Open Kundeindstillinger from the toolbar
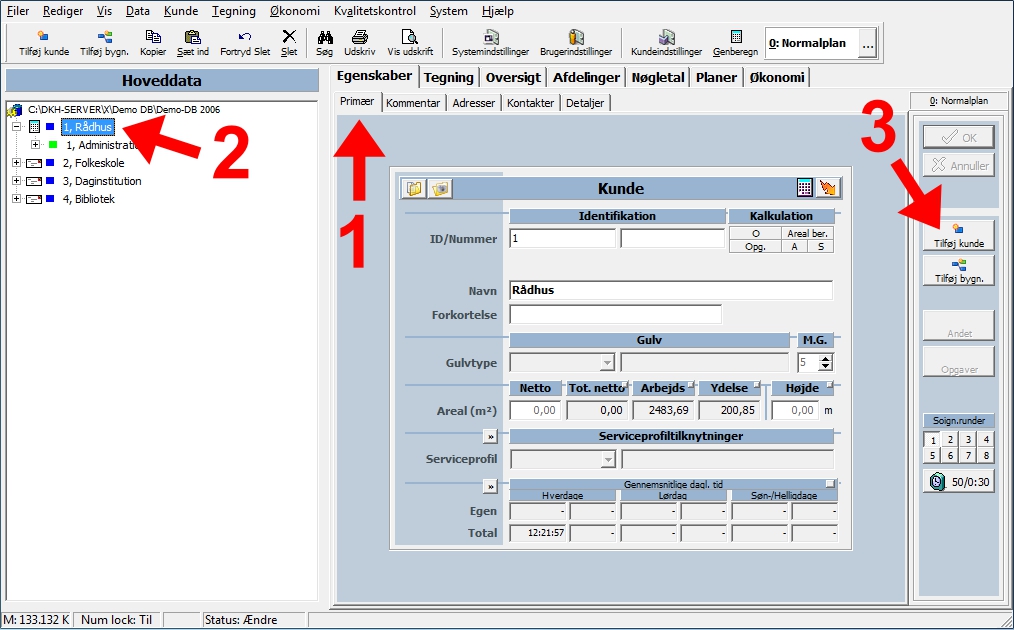 click(666, 43)
